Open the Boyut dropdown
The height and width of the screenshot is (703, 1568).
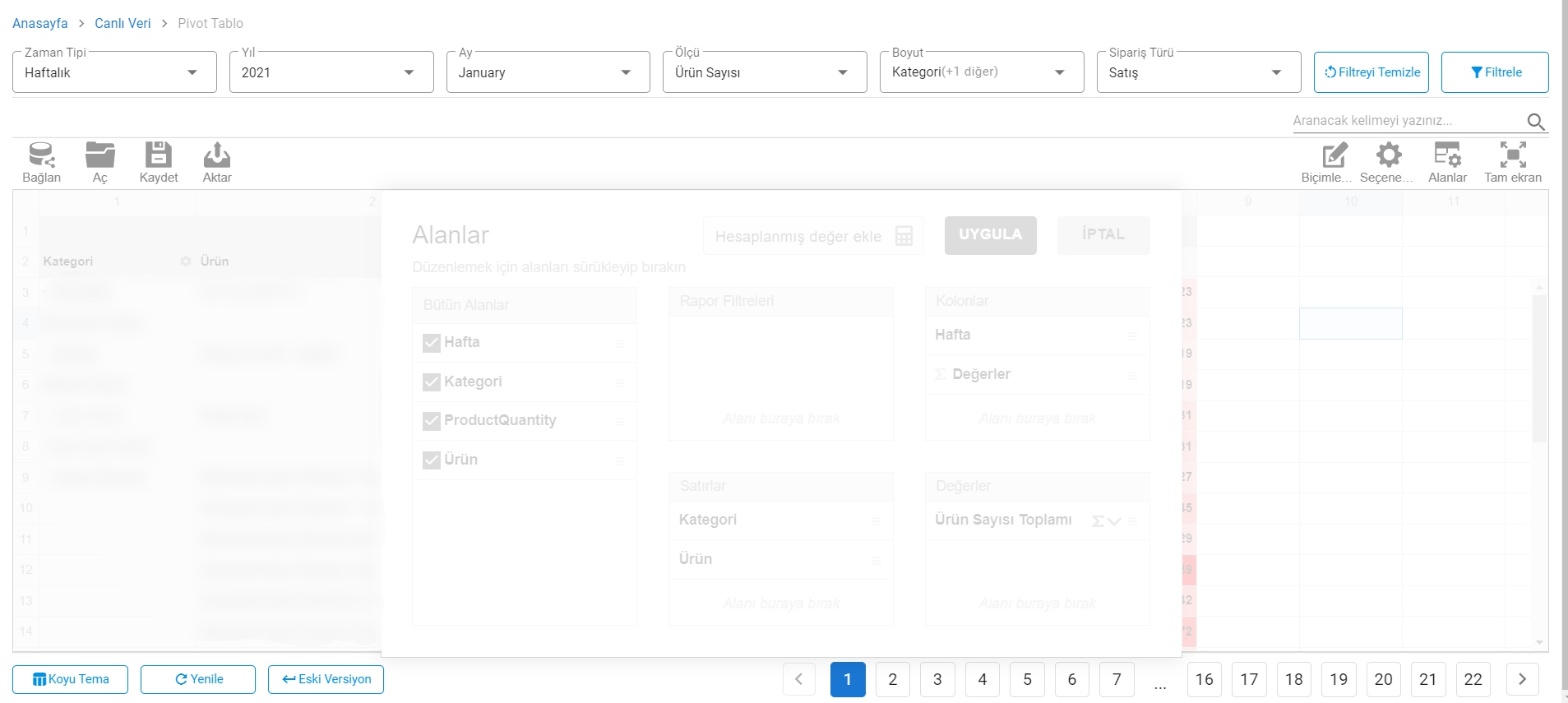[982, 72]
